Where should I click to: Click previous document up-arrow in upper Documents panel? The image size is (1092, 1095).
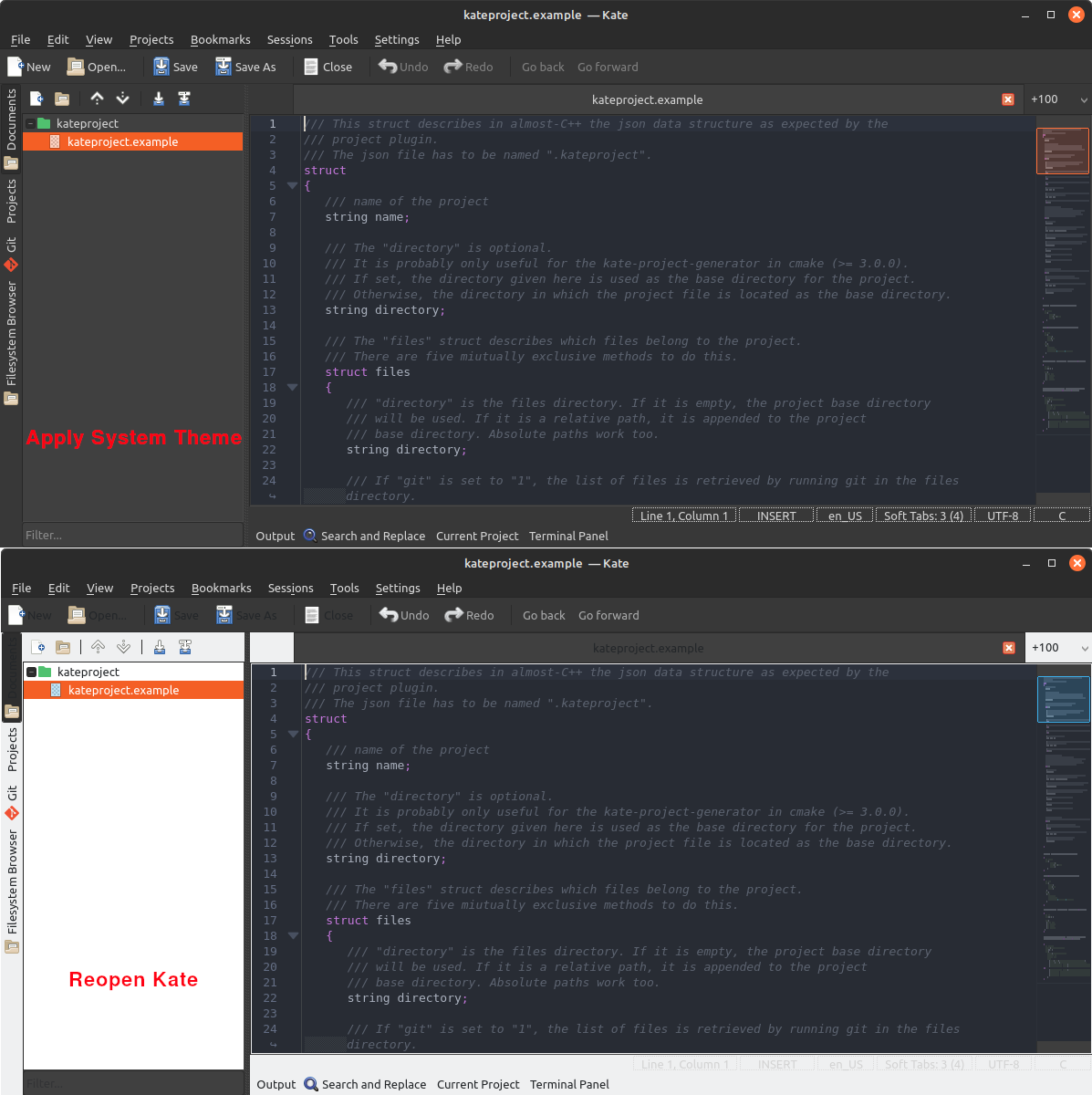pyautogui.click(x=97, y=99)
